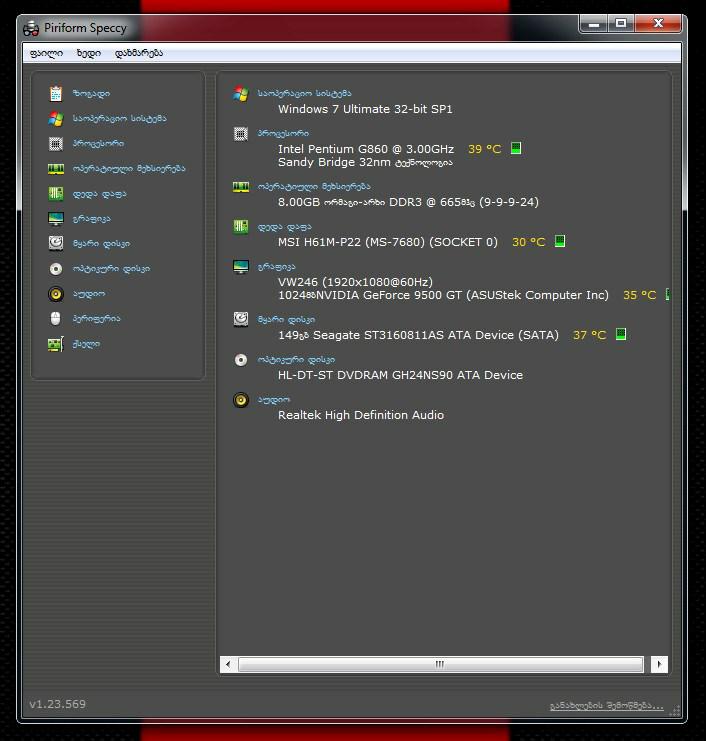The width and height of the screenshot is (706, 741).
Task: Minimize the Piriform Speccy window
Action: (594, 23)
